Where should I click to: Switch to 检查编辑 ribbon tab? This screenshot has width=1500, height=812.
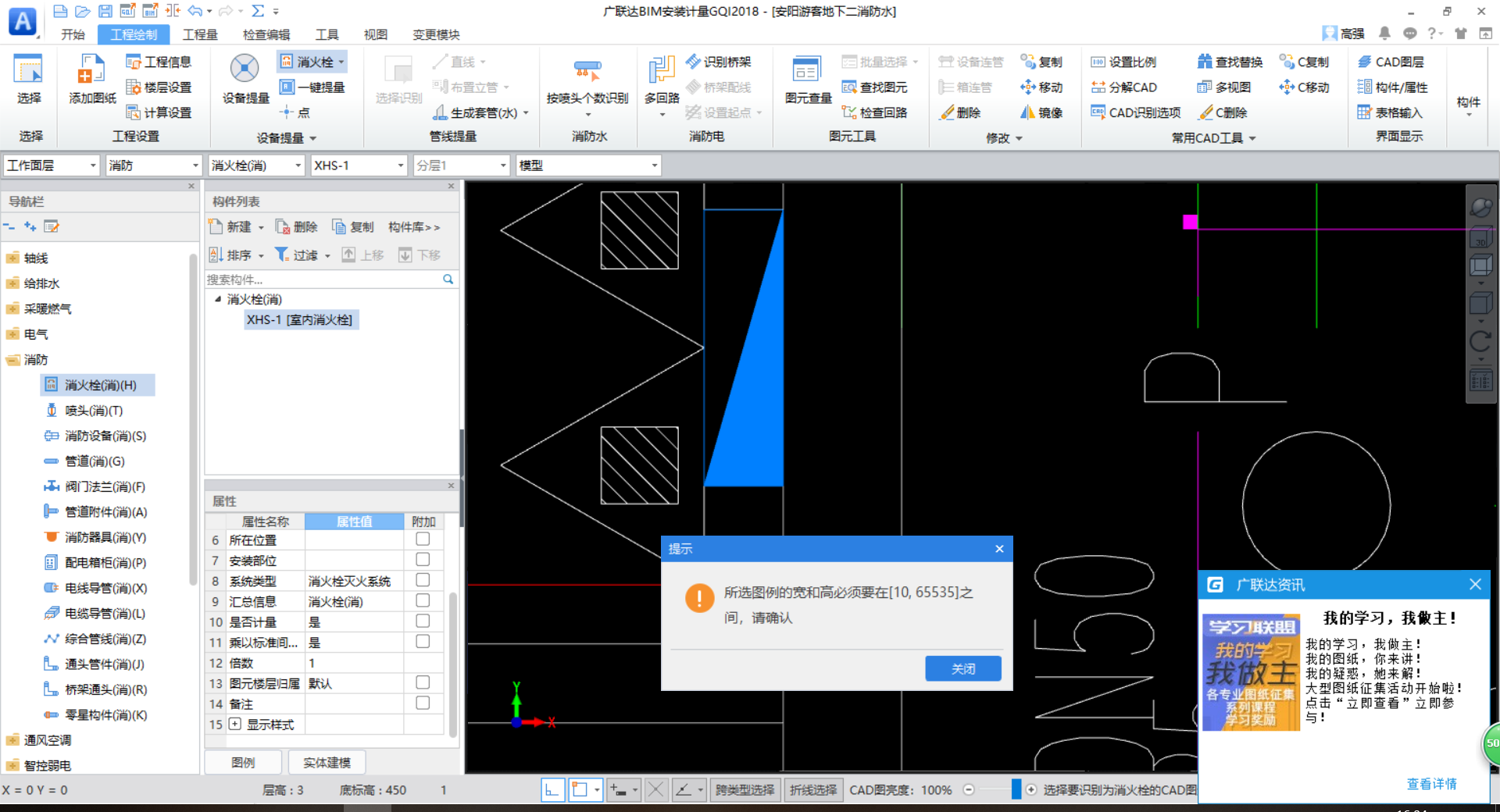[266, 34]
